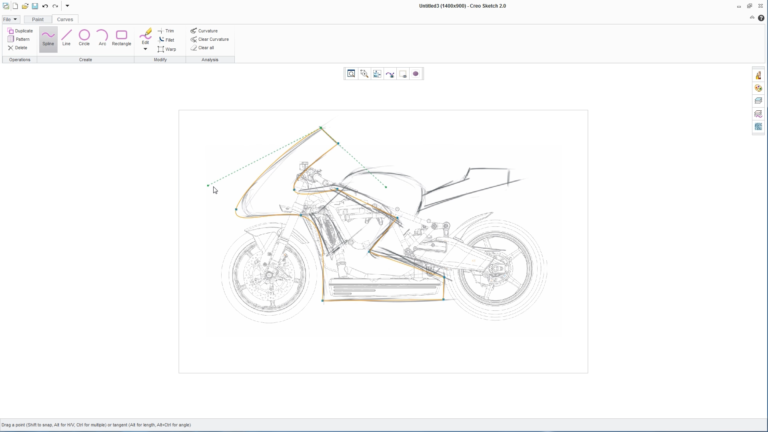Click Delete in Operations group
Image resolution: width=768 pixels, height=432 pixels.
pos(18,48)
